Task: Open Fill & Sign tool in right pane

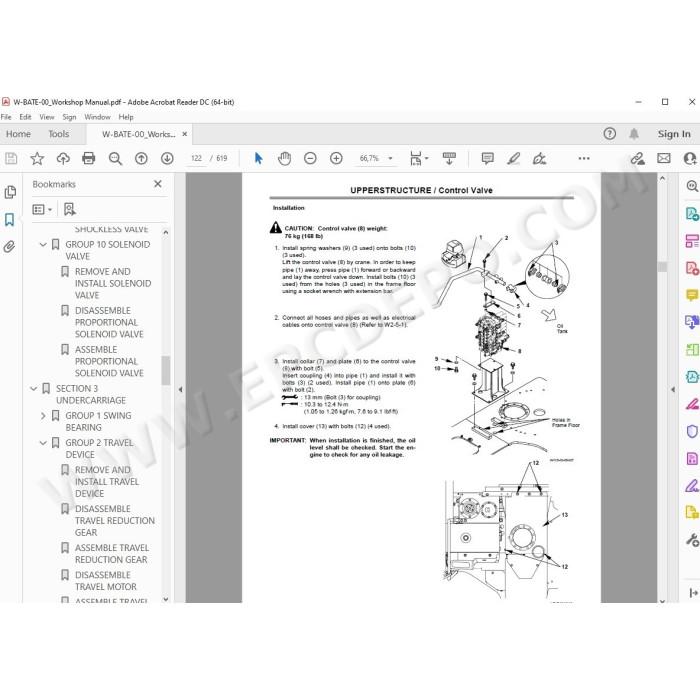Action: click(692, 486)
